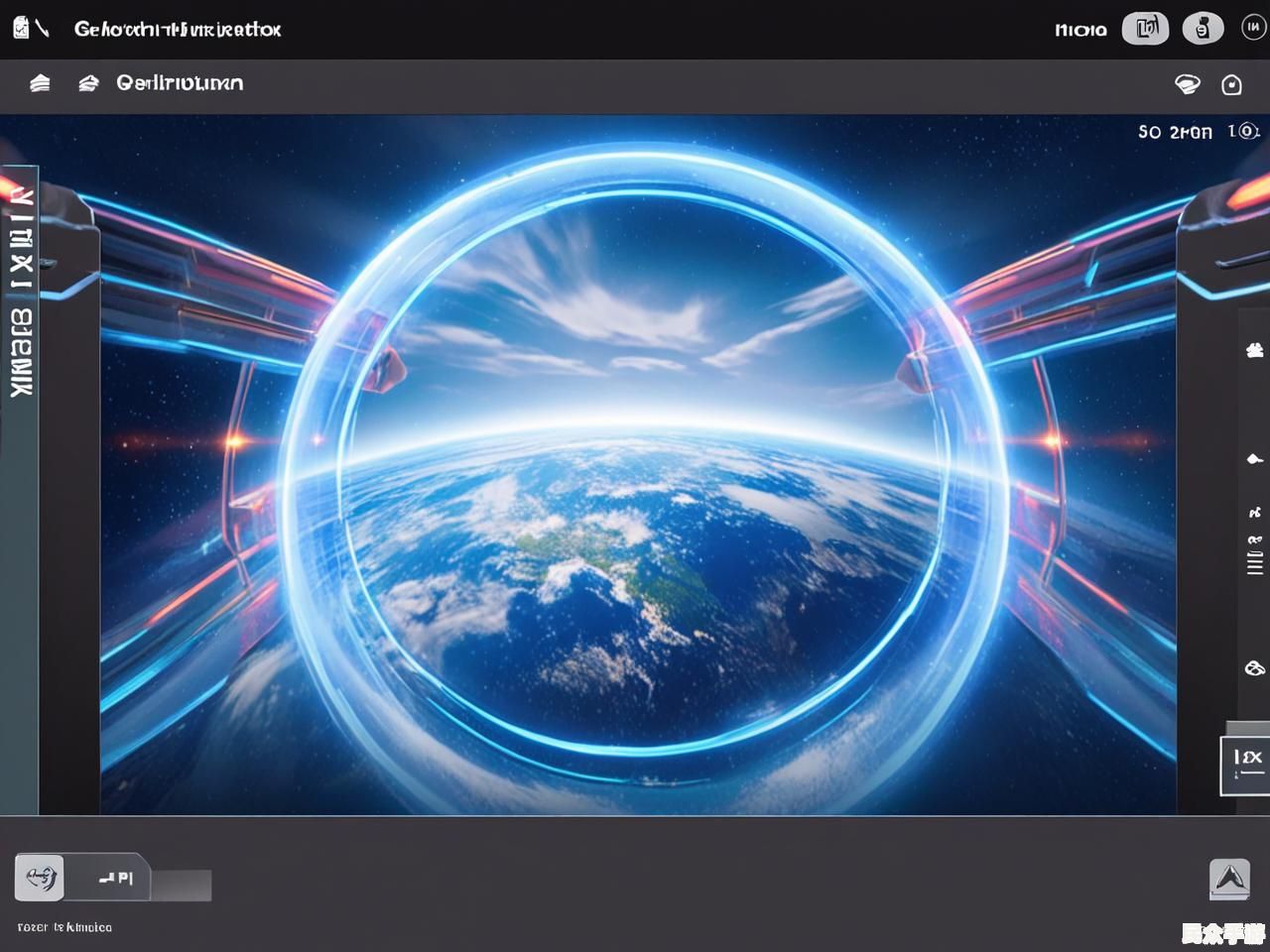The image size is (1270, 952).
Task: Click the circular target icon over image corner
Action: [1246, 131]
